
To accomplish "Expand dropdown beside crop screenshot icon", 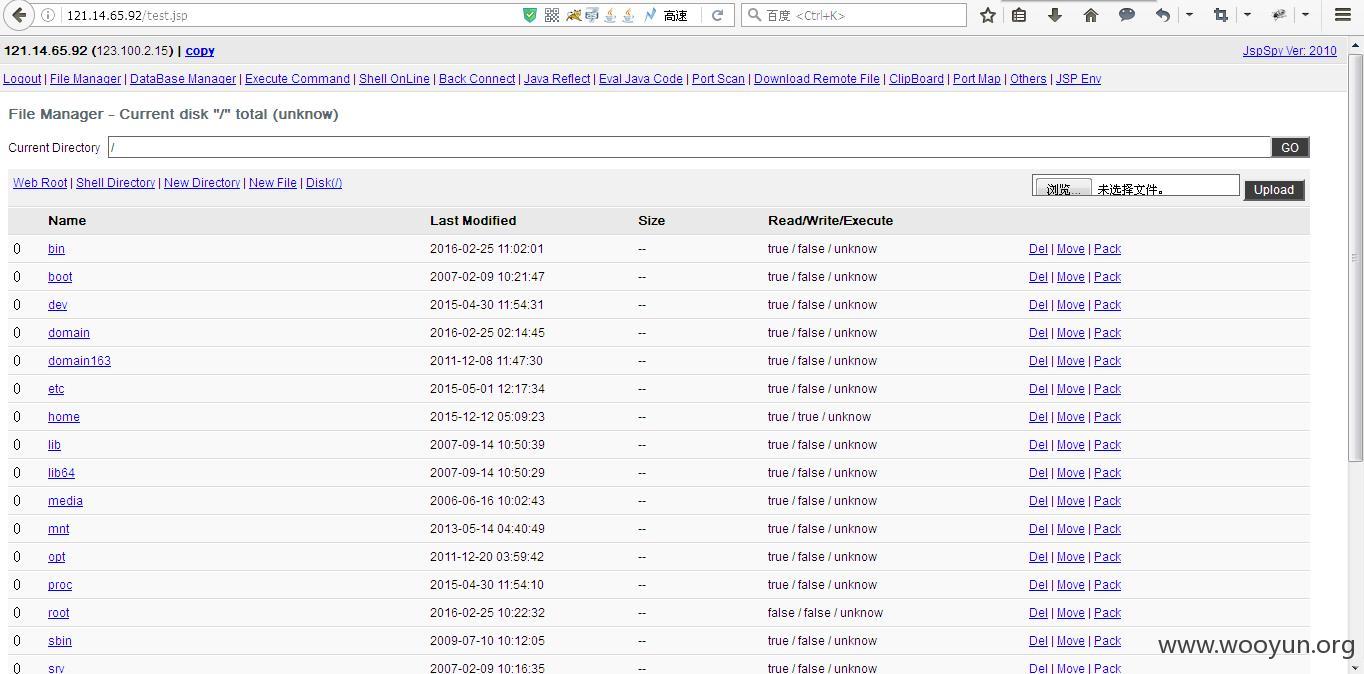I will [1247, 15].
